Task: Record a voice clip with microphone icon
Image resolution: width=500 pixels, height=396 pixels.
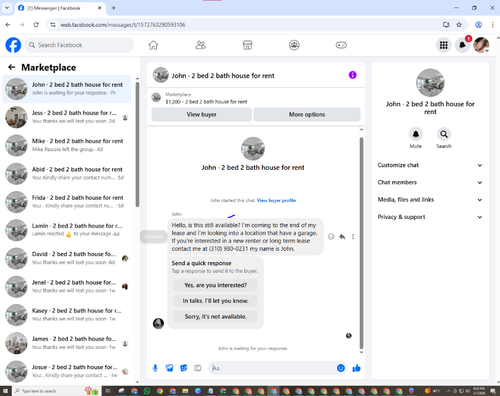Action: pos(155,368)
